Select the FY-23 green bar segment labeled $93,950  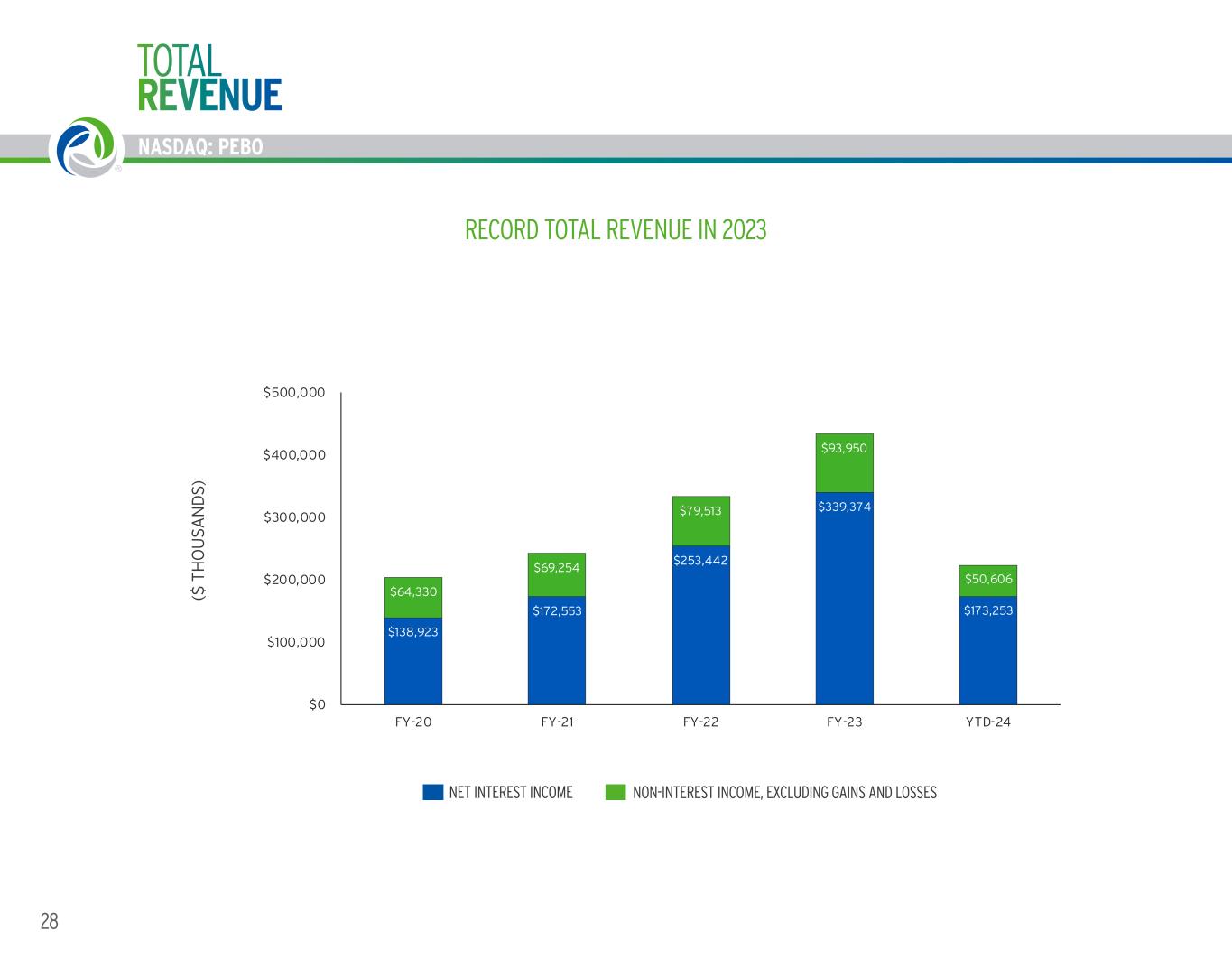point(844,464)
